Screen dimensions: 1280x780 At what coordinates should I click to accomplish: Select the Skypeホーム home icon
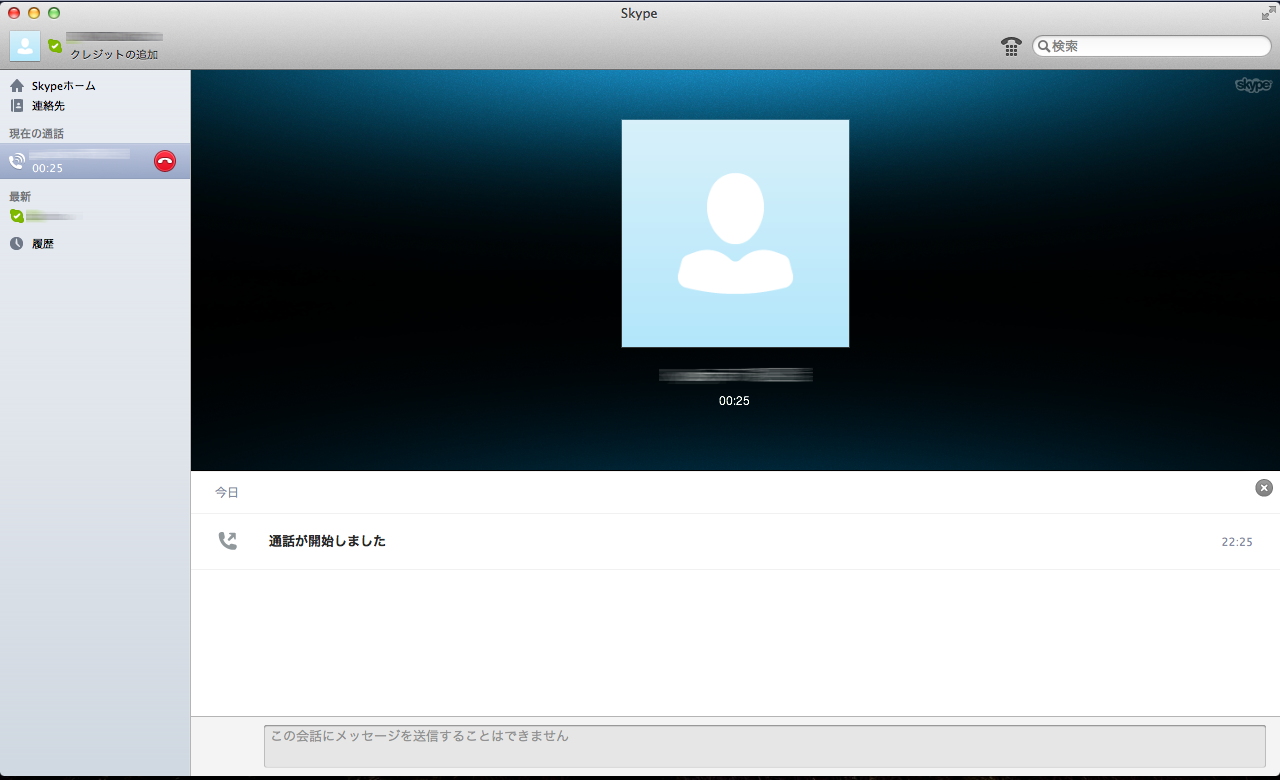click(17, 86)
